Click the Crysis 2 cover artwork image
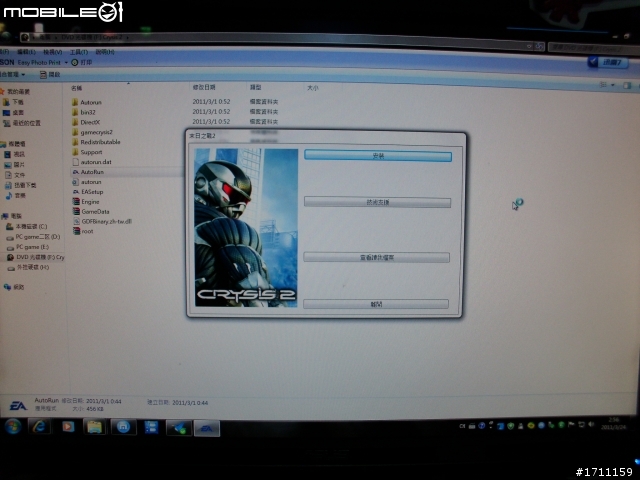Image resolution: width=640 pixels, height=480 pixels. coord(246,228)
